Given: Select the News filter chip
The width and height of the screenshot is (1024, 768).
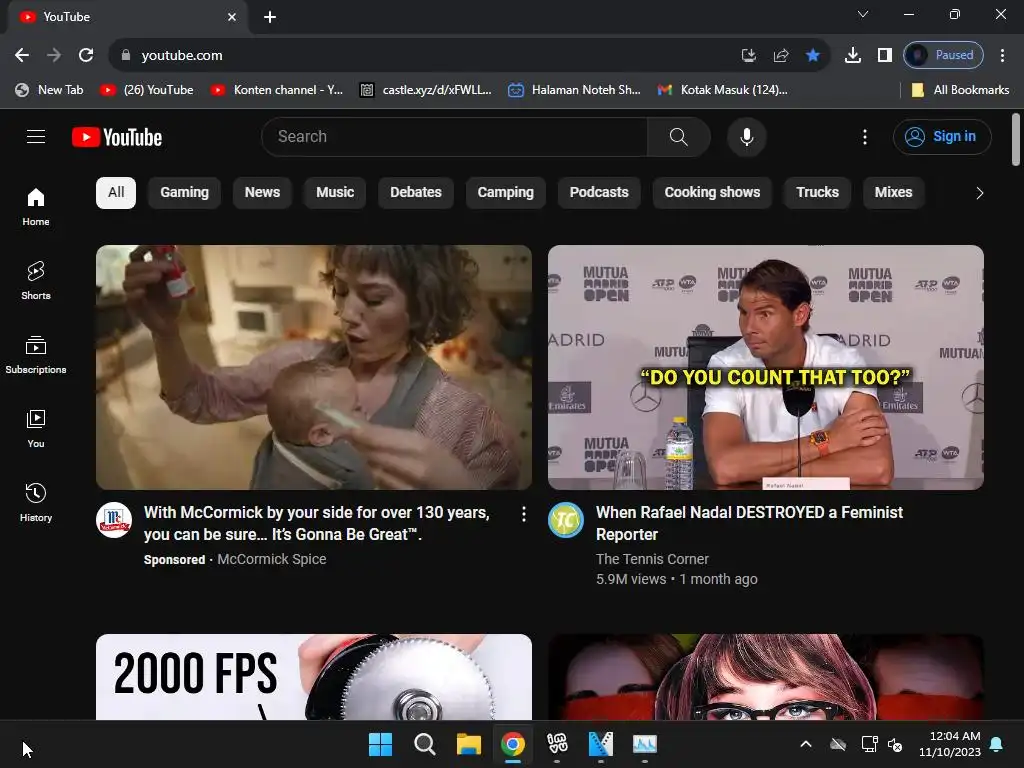Looking at the screenshot, I should tap(262, 193).
